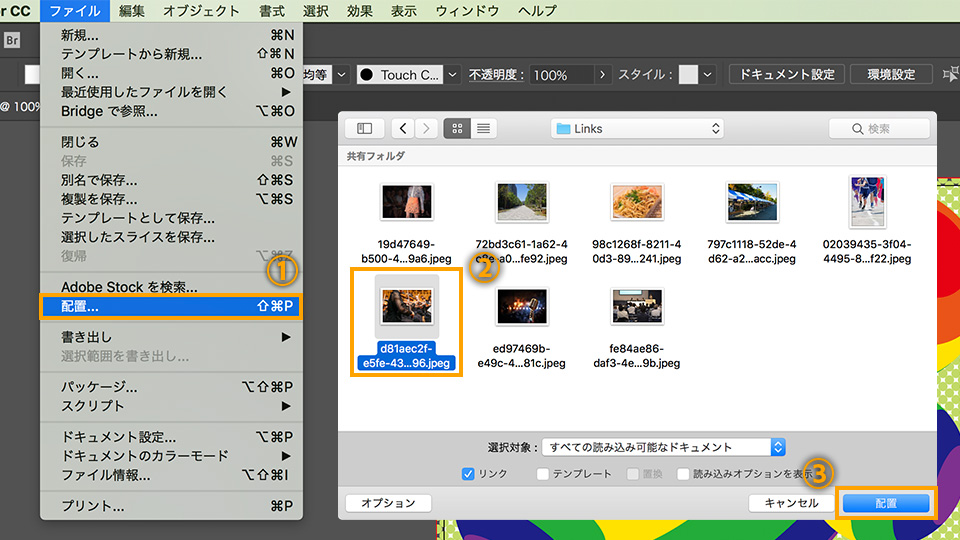Open the オブジェクト menu
The image size is (960, 540).
click(201, 11)
